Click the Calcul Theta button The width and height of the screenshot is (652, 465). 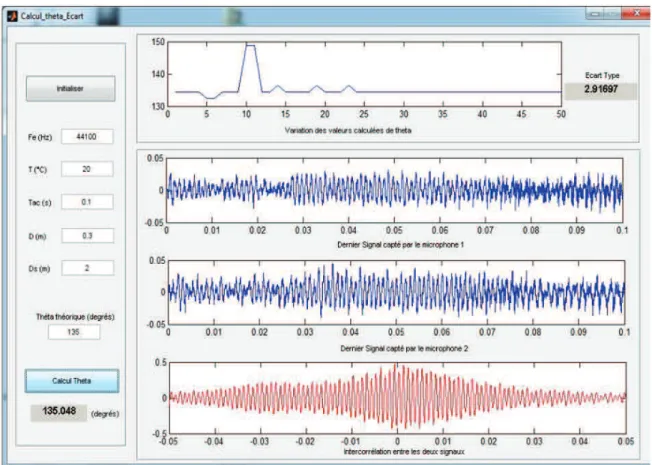[72, 381]
